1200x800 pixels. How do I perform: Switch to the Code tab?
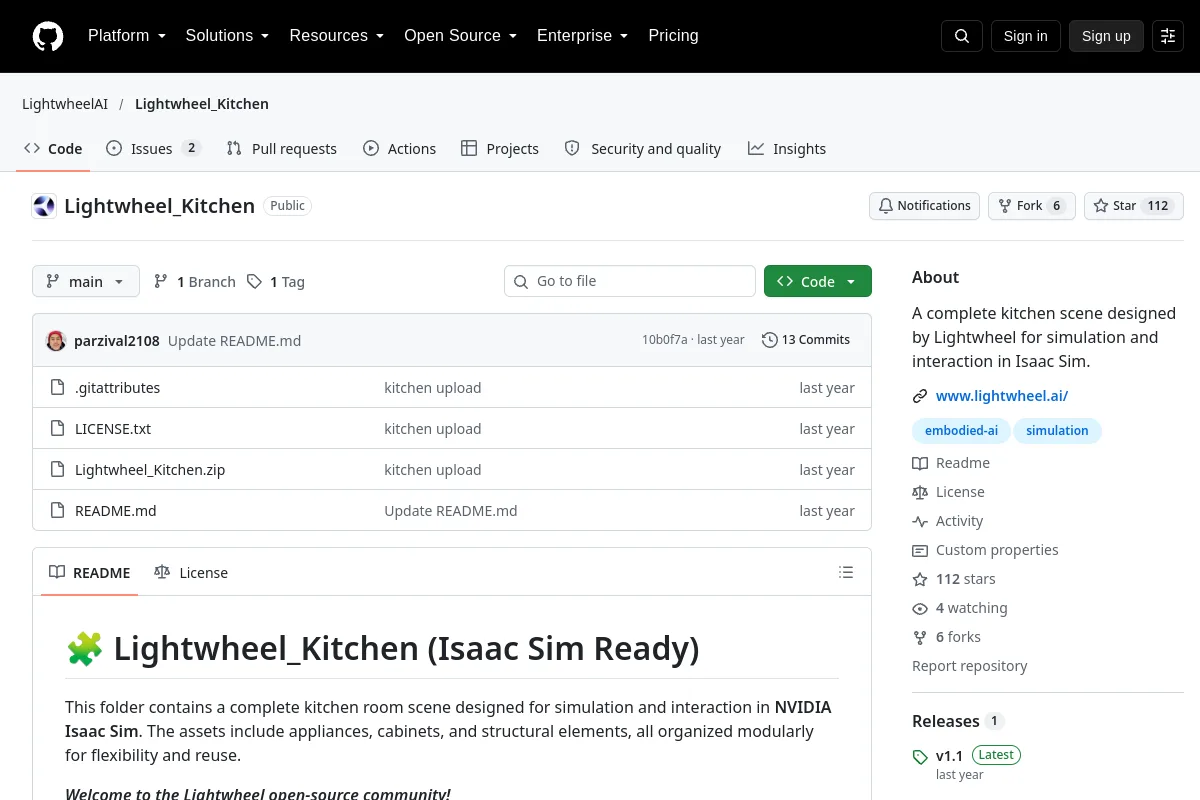(x=53, y=149)
